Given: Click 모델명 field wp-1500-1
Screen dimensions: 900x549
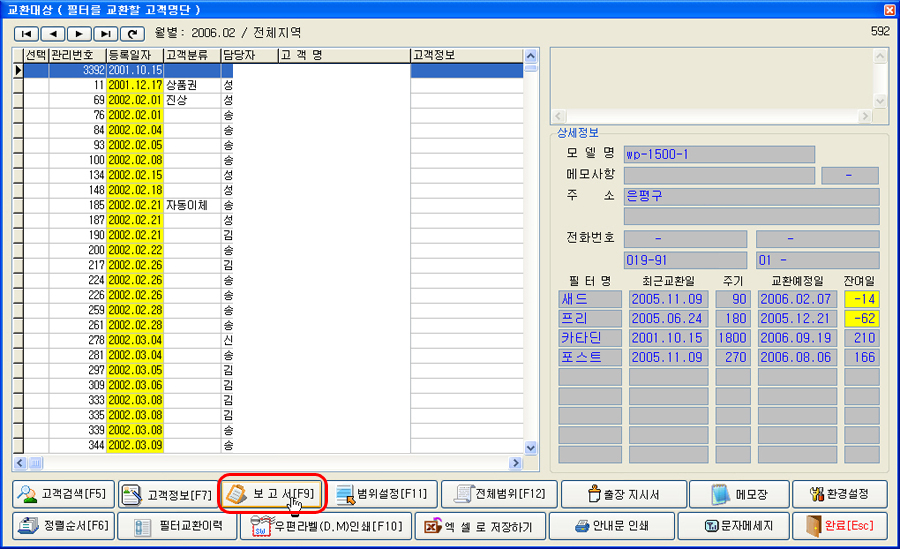Looking at the screenshot, I should pos(719,154).
